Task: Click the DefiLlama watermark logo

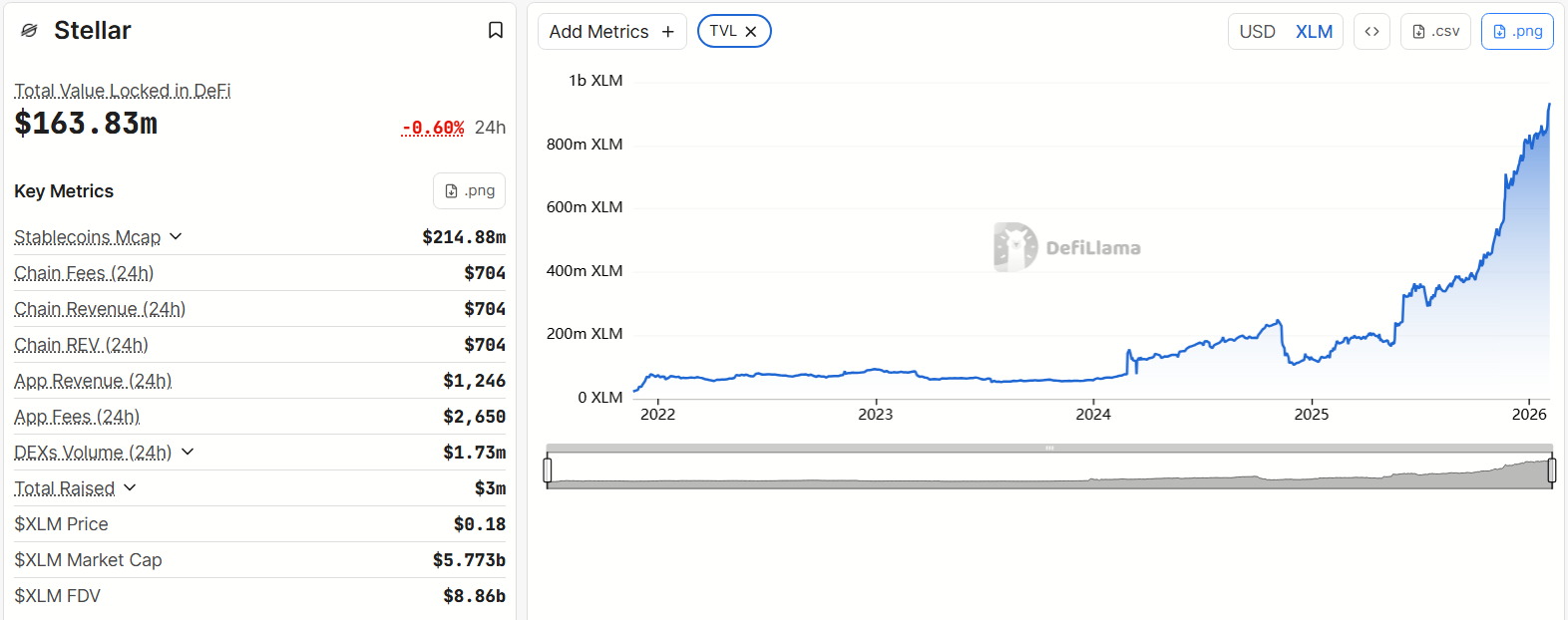Action: pyautogui.click(x=1014, y=246)
